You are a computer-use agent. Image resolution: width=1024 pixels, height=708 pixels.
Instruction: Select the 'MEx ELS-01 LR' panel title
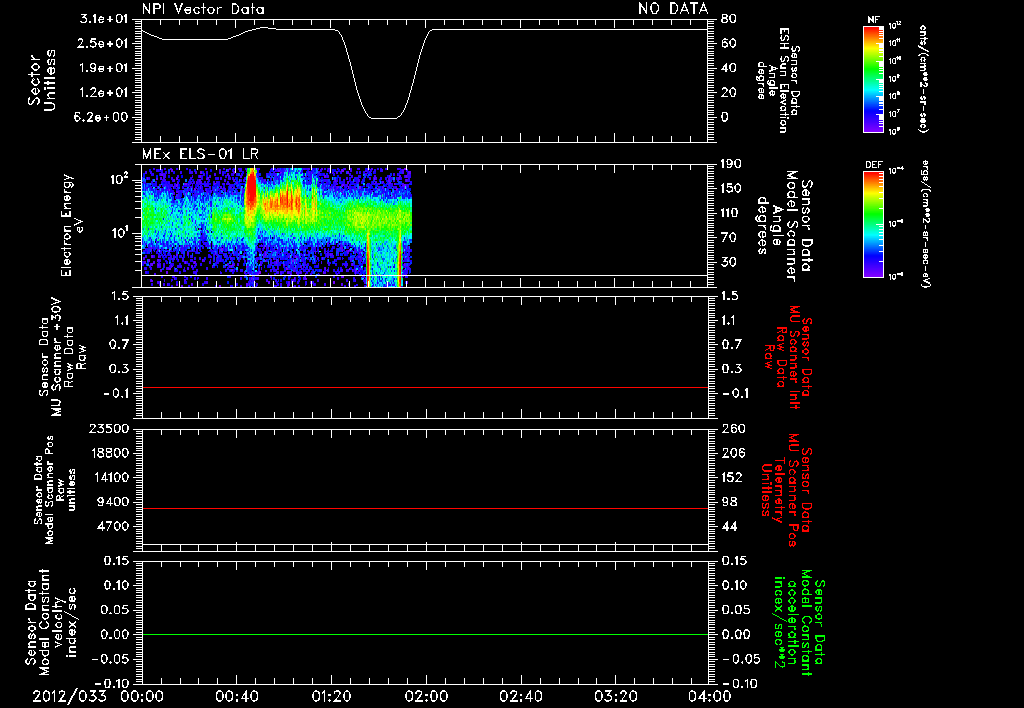(200, 154)
